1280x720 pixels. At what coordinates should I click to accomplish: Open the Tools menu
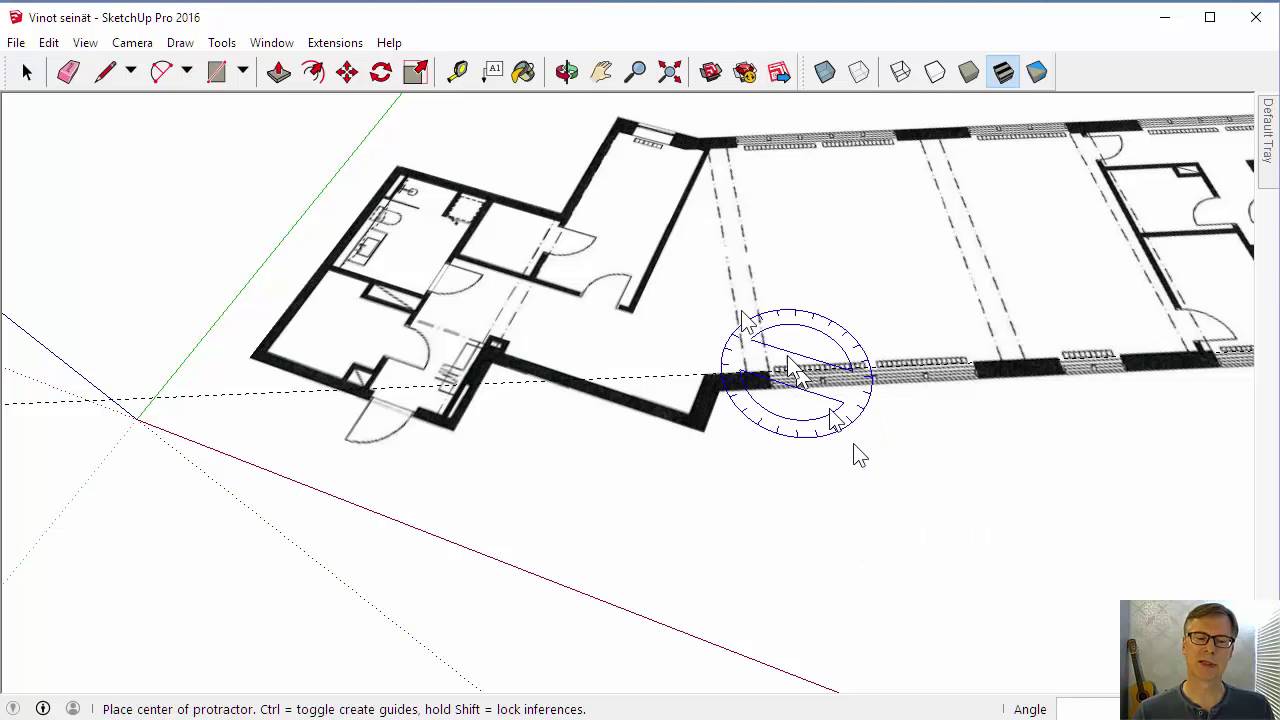(x=222, y=43)
